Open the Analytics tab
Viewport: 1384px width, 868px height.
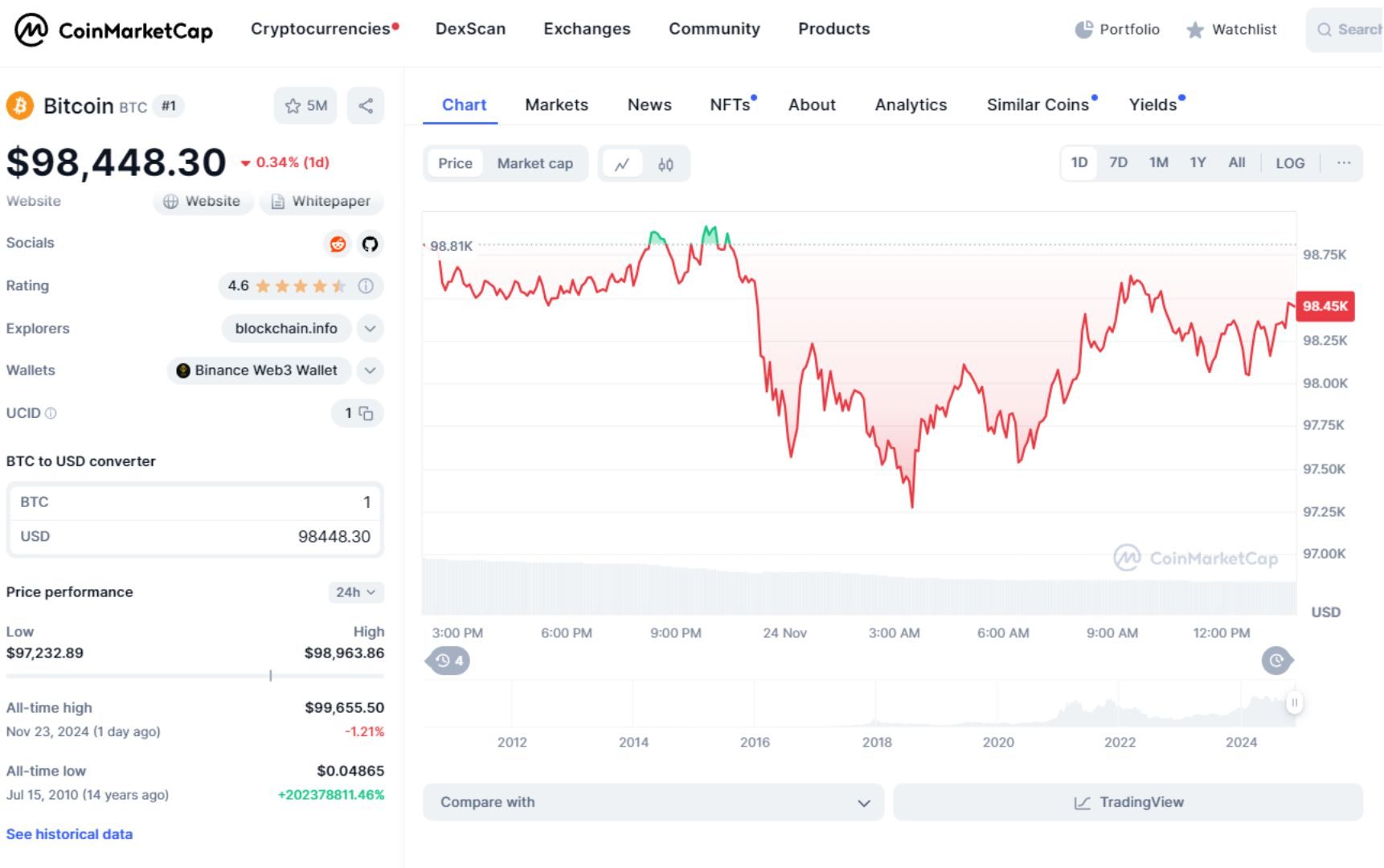[x=911, y=104]
